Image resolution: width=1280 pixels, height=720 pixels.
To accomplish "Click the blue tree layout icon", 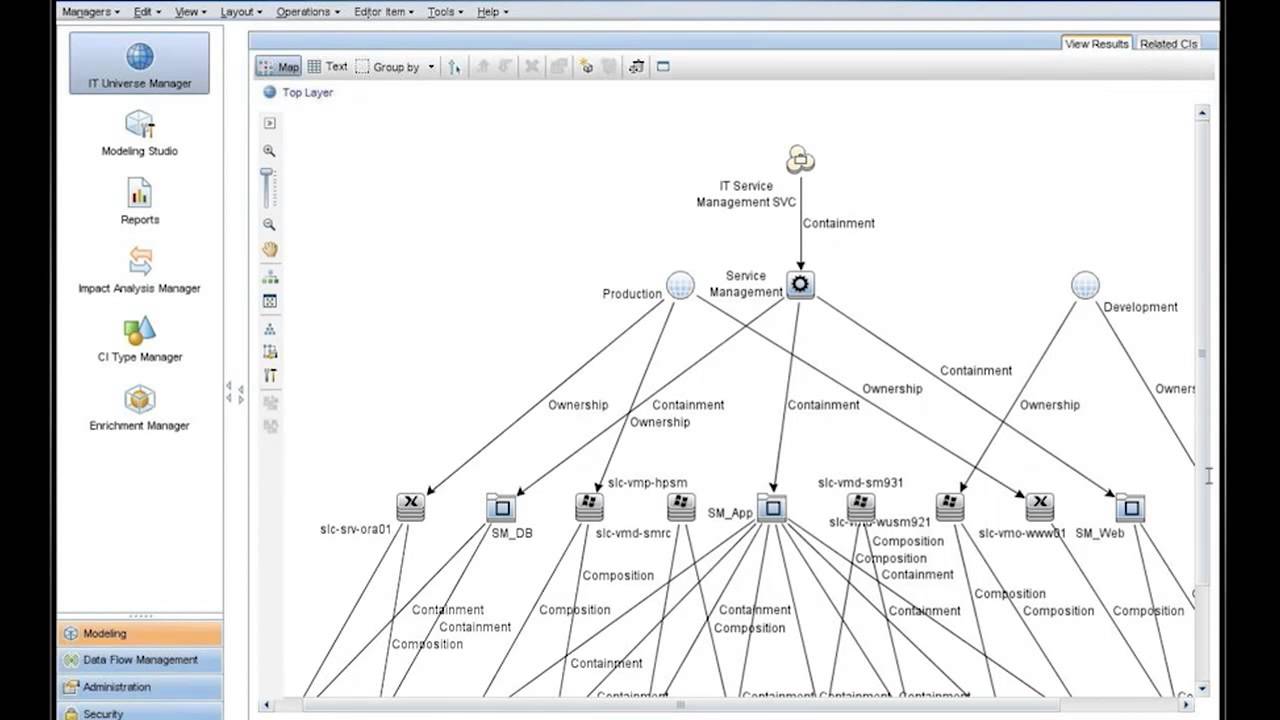I will pos(269,328).
